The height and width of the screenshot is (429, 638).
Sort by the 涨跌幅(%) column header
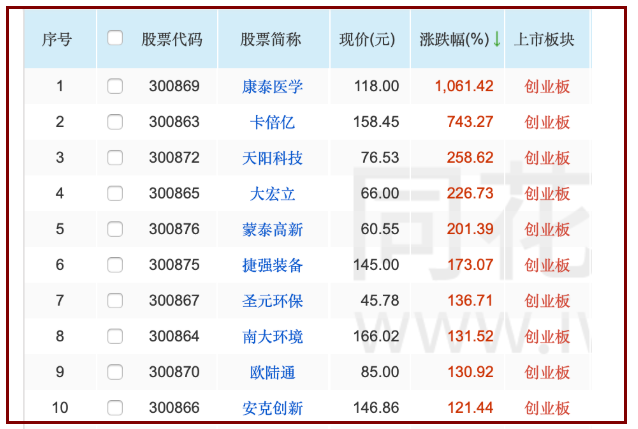[454, 39]
